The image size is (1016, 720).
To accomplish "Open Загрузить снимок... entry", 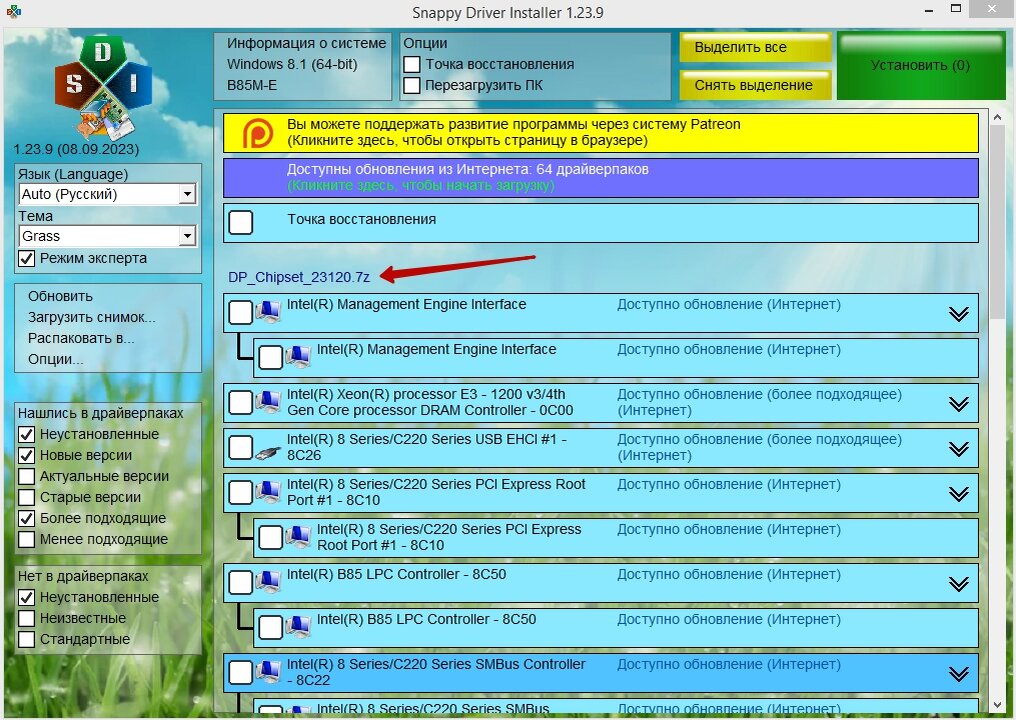I will 91,318.
